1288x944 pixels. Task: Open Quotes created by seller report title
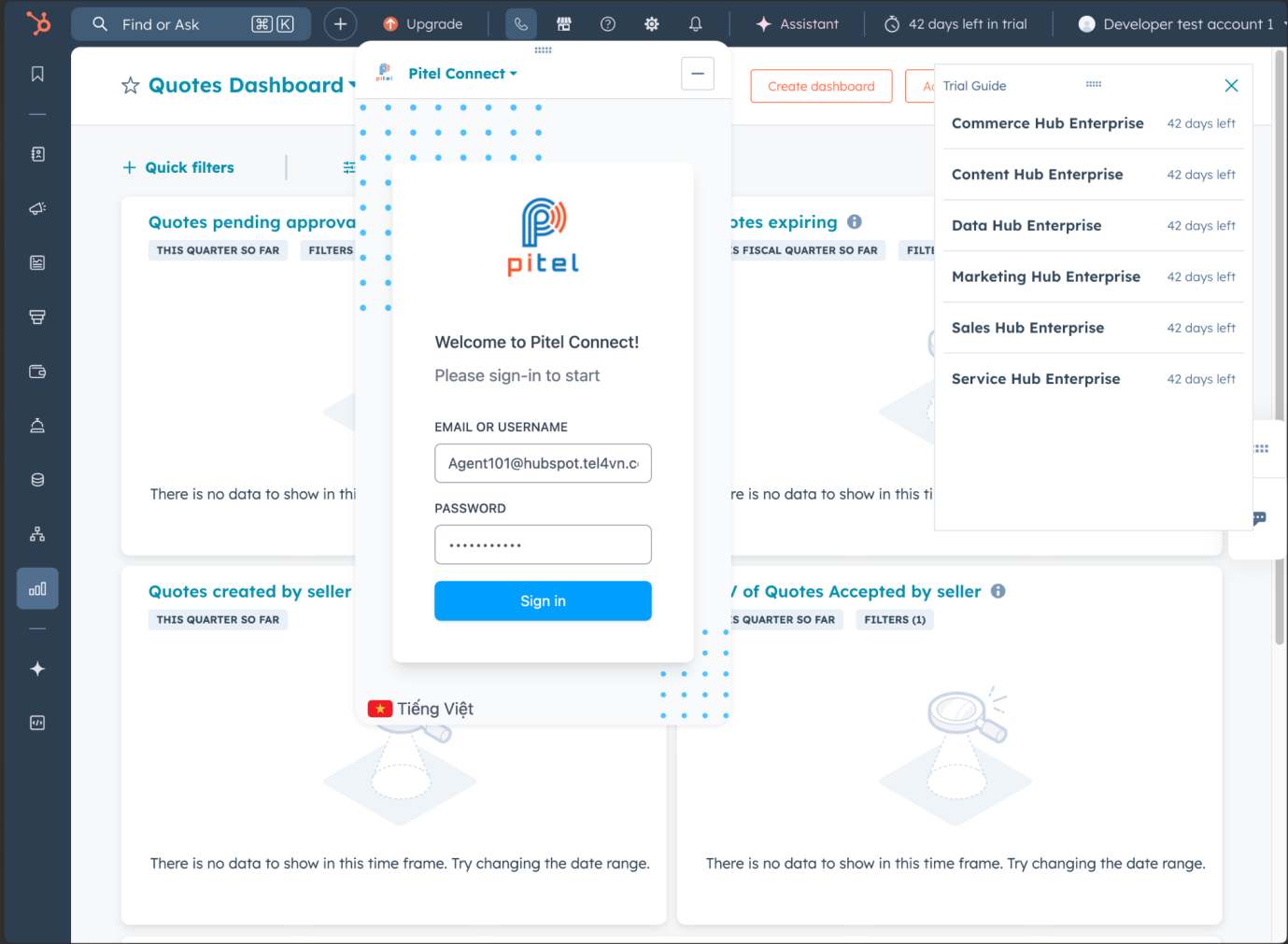pyautogui.click(x=250, y=591)
